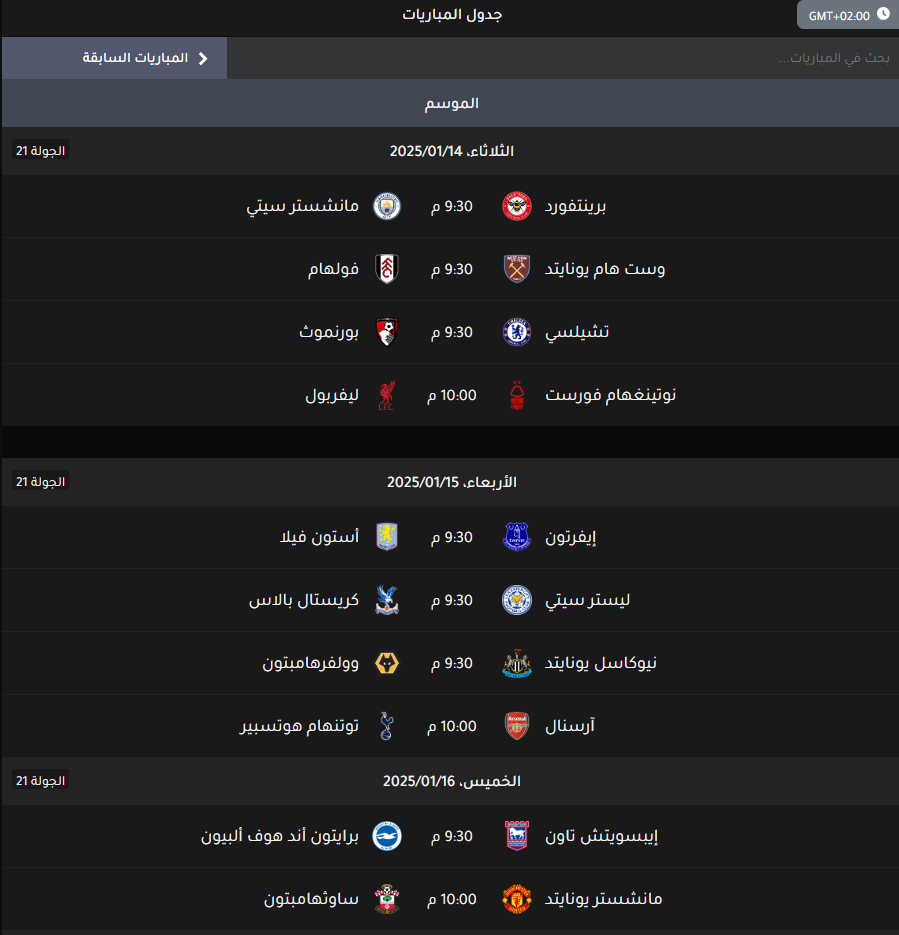Click the Chelsea club crest
Screen dimensions: 899x935
[x=516, y=332]
